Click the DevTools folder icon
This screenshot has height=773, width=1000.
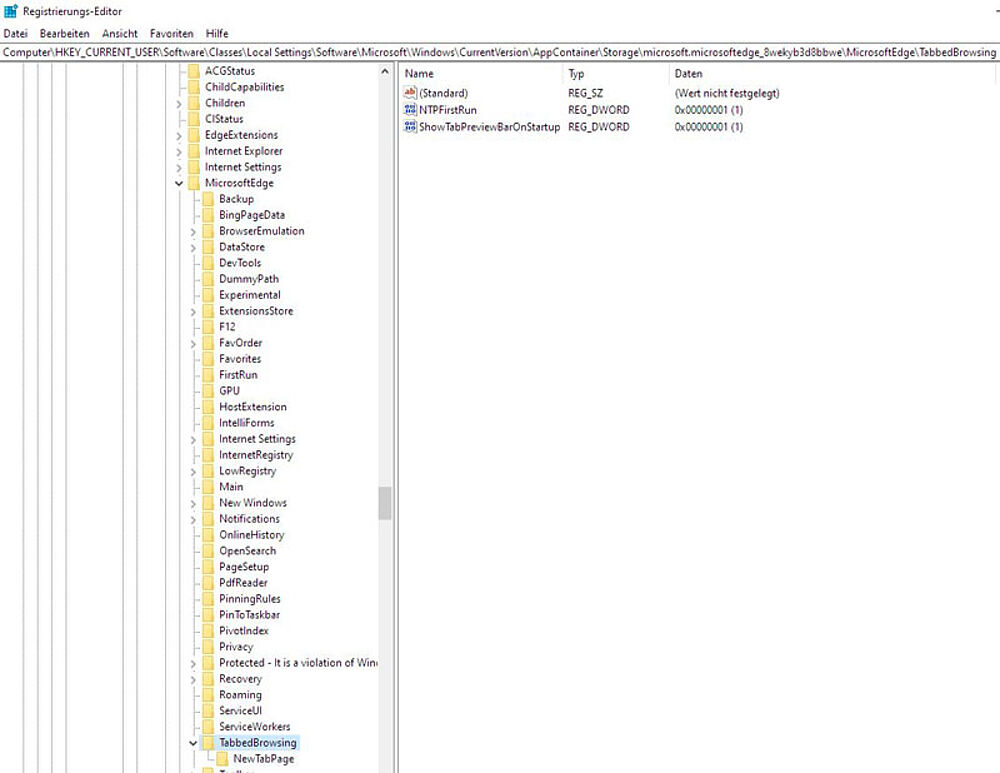pyautogui.click(x=208, y=263)
